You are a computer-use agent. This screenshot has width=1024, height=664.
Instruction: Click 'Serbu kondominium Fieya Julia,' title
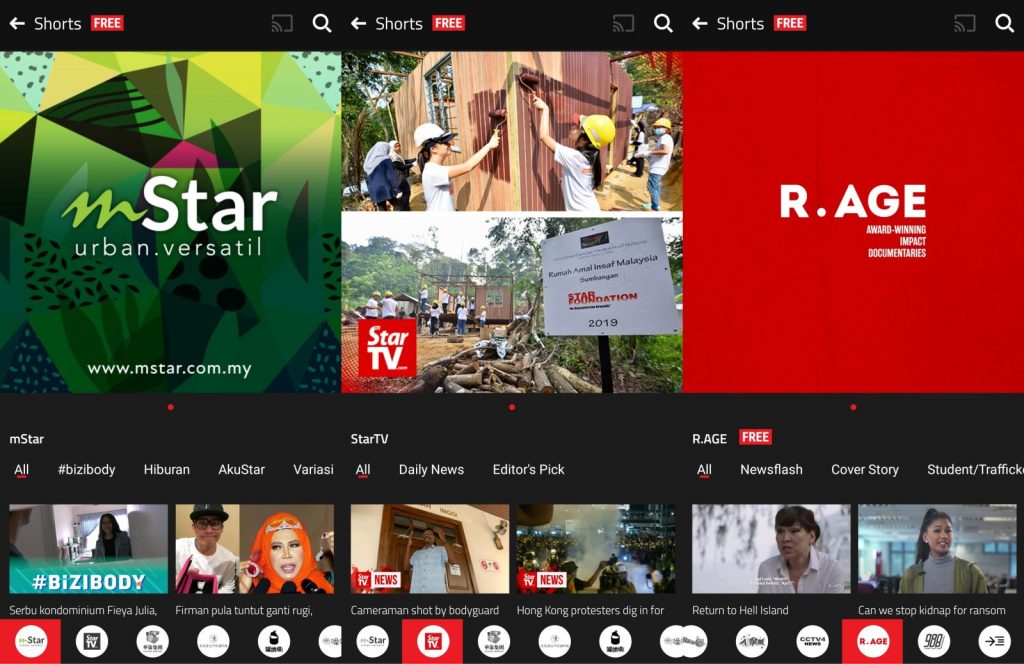[x=83, y=610]
